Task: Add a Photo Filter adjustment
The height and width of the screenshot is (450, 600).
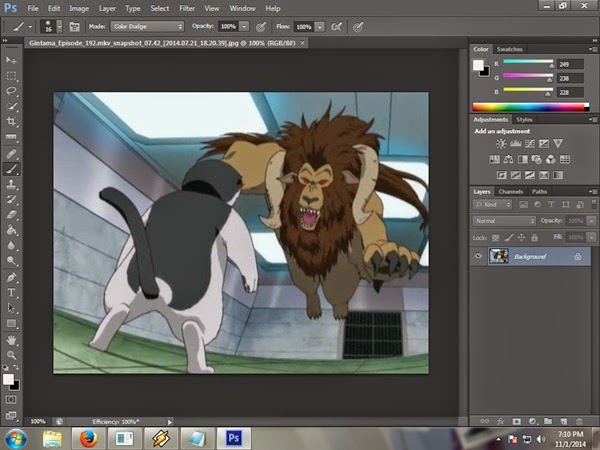Action: (x=536, y=160)
